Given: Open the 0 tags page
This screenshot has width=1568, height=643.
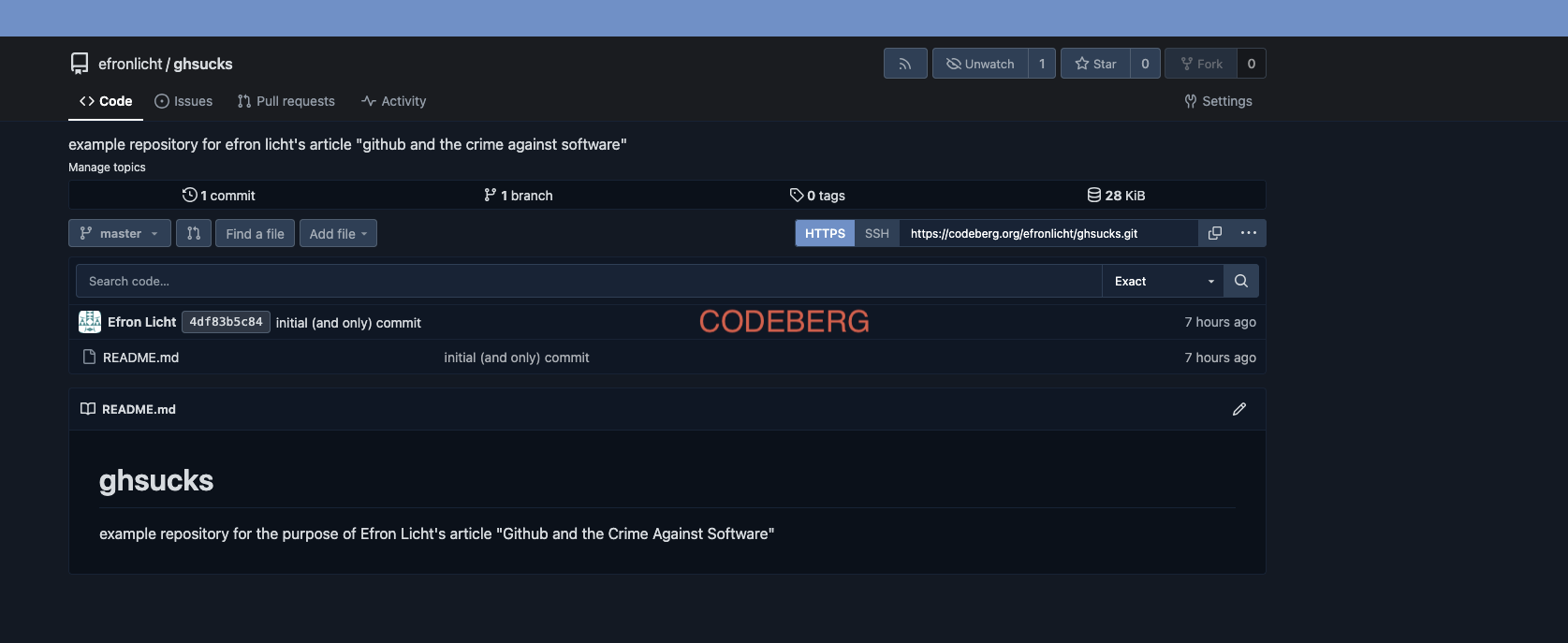Looking at the screenshot, I should pos(817,195).
